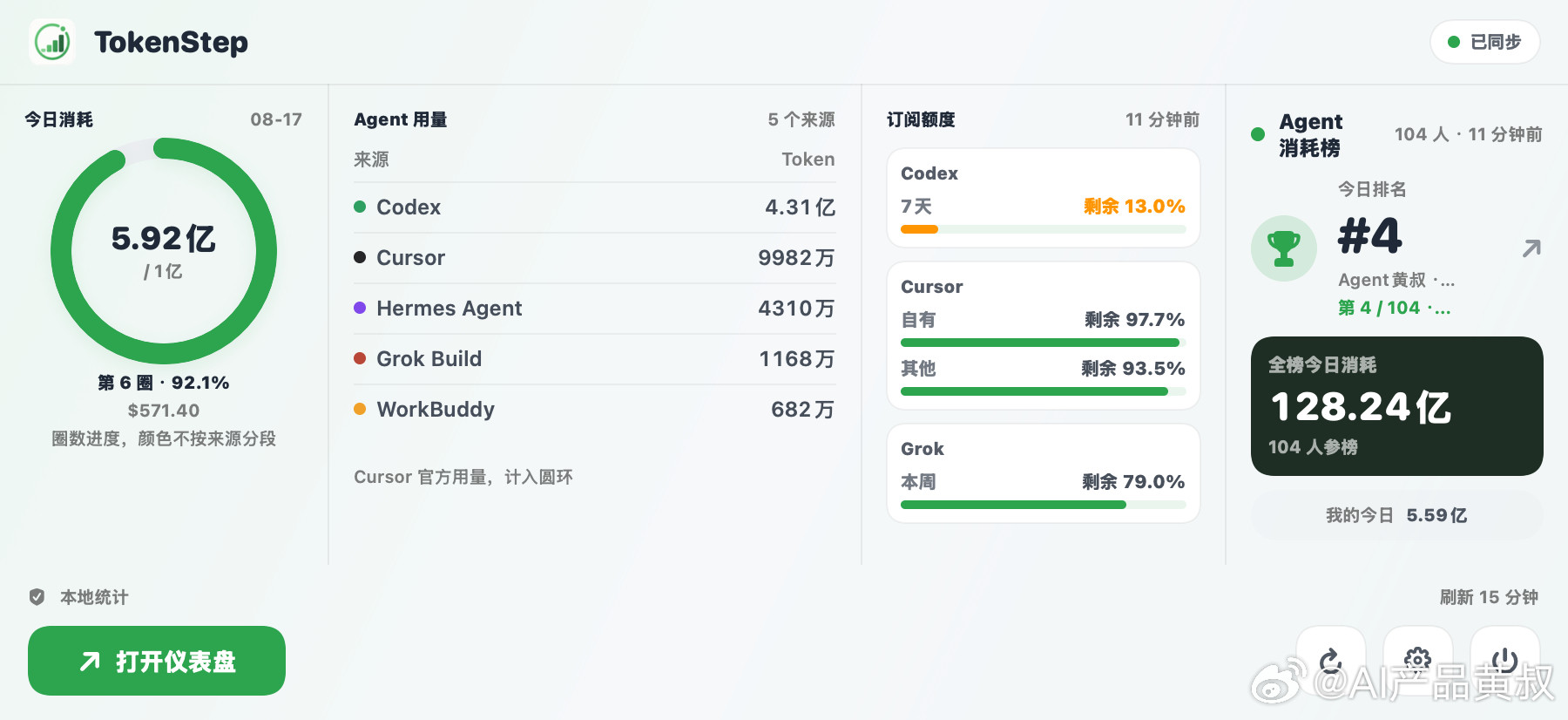The image size is (1568, 720).
Task: Click the Grok subscription quota card
Action: 1044,473
